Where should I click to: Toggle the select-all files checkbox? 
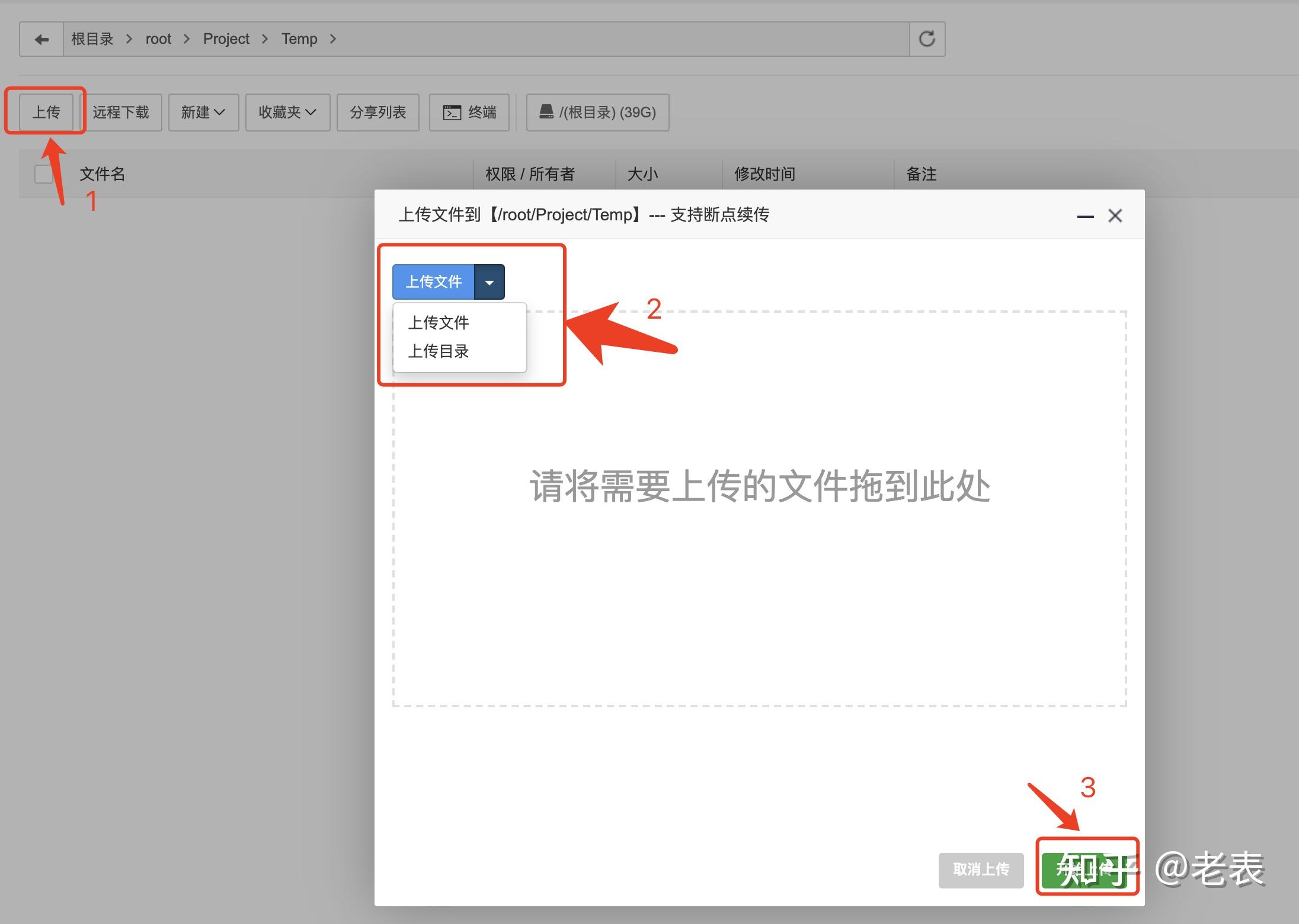pos(44,174)
